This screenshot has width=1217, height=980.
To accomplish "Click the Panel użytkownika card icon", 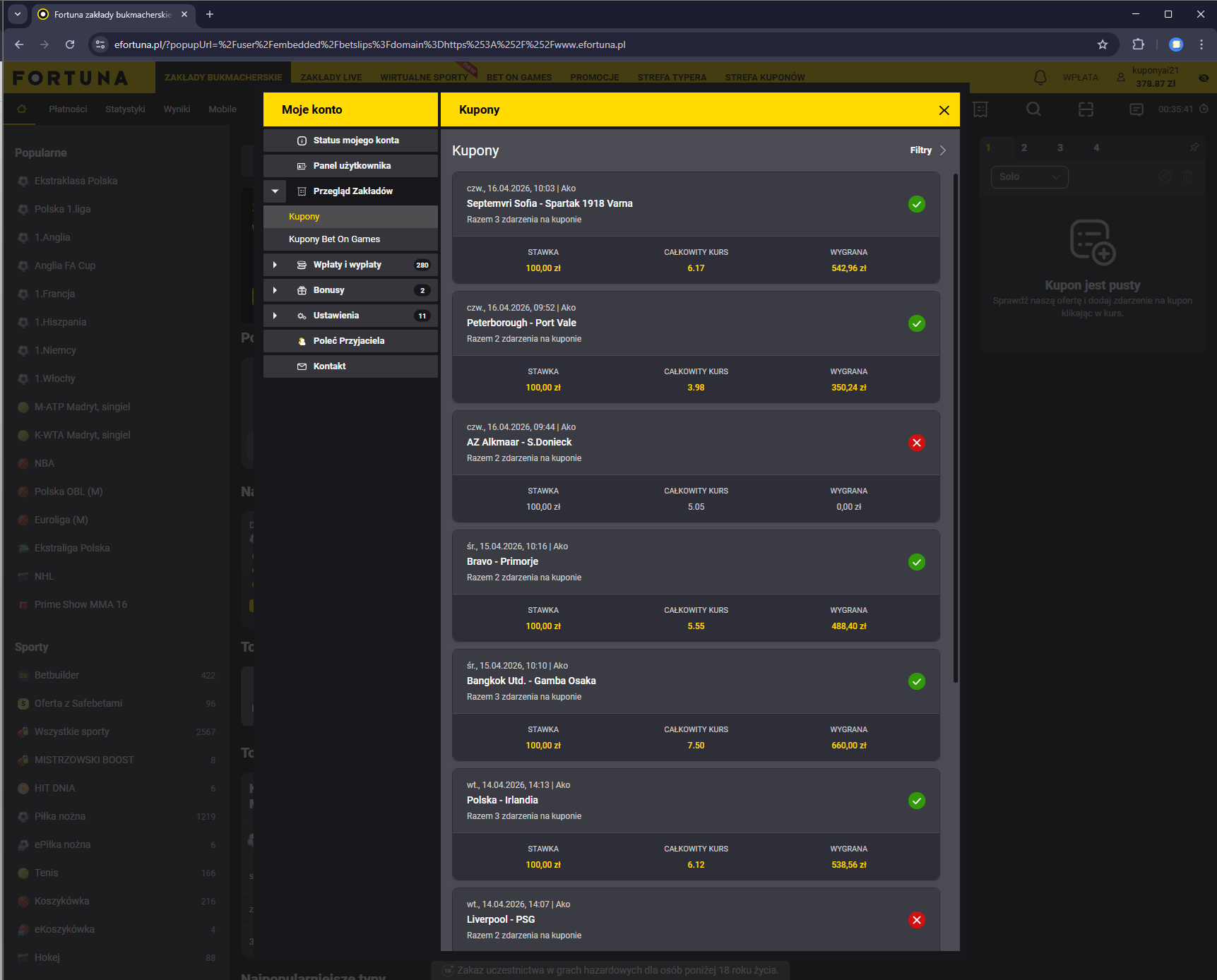I will [302, 166].
